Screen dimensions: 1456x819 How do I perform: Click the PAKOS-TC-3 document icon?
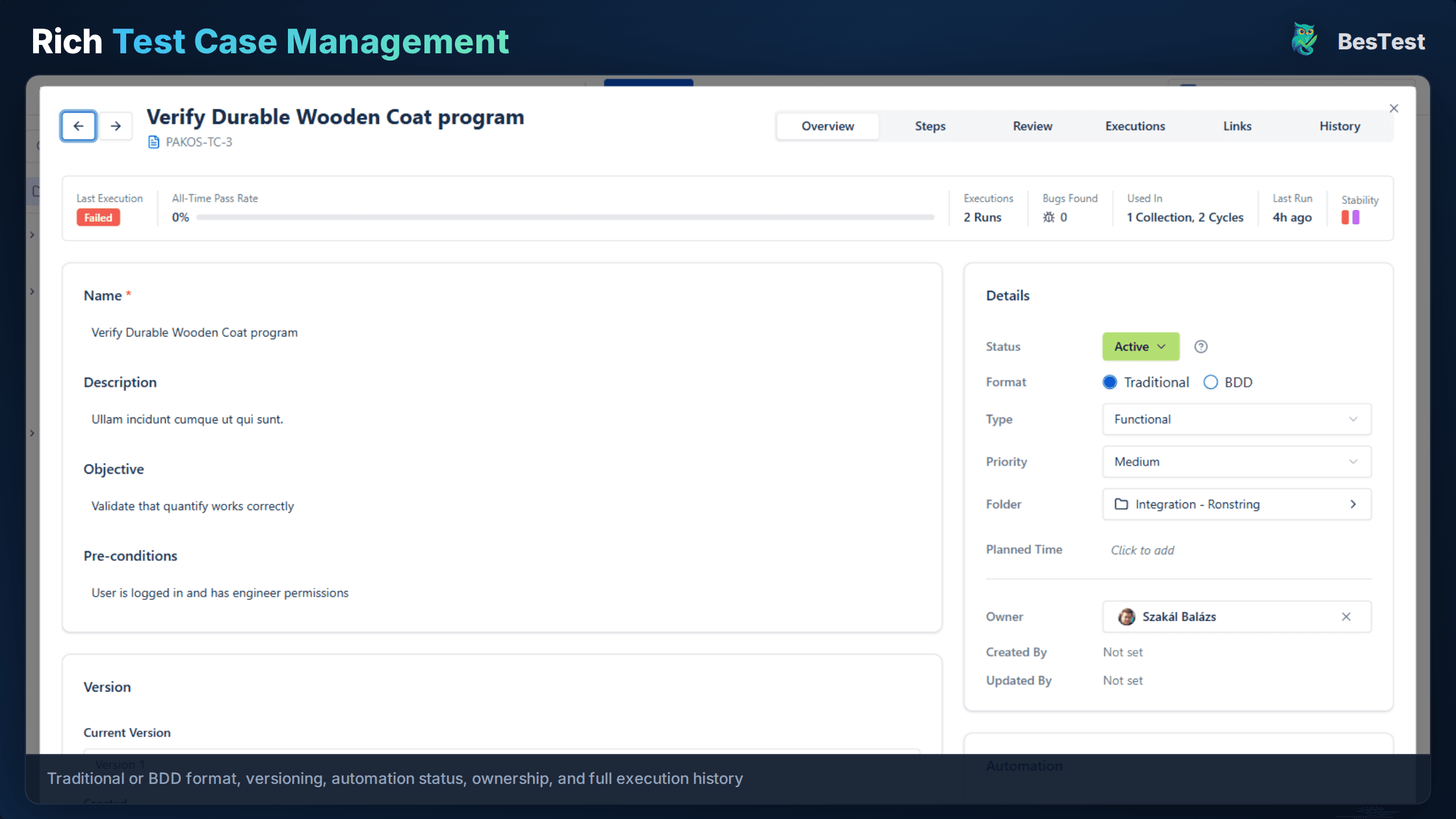(153, 142)
